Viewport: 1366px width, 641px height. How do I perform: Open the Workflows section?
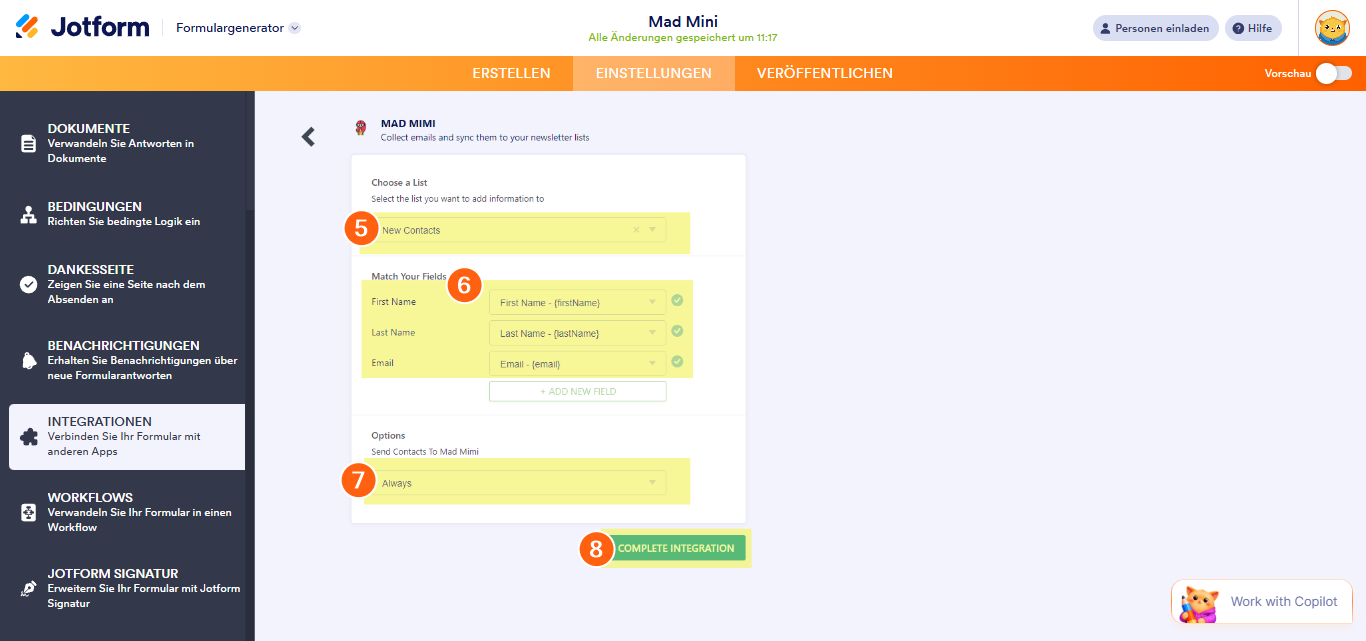click(x=90, y=512)
